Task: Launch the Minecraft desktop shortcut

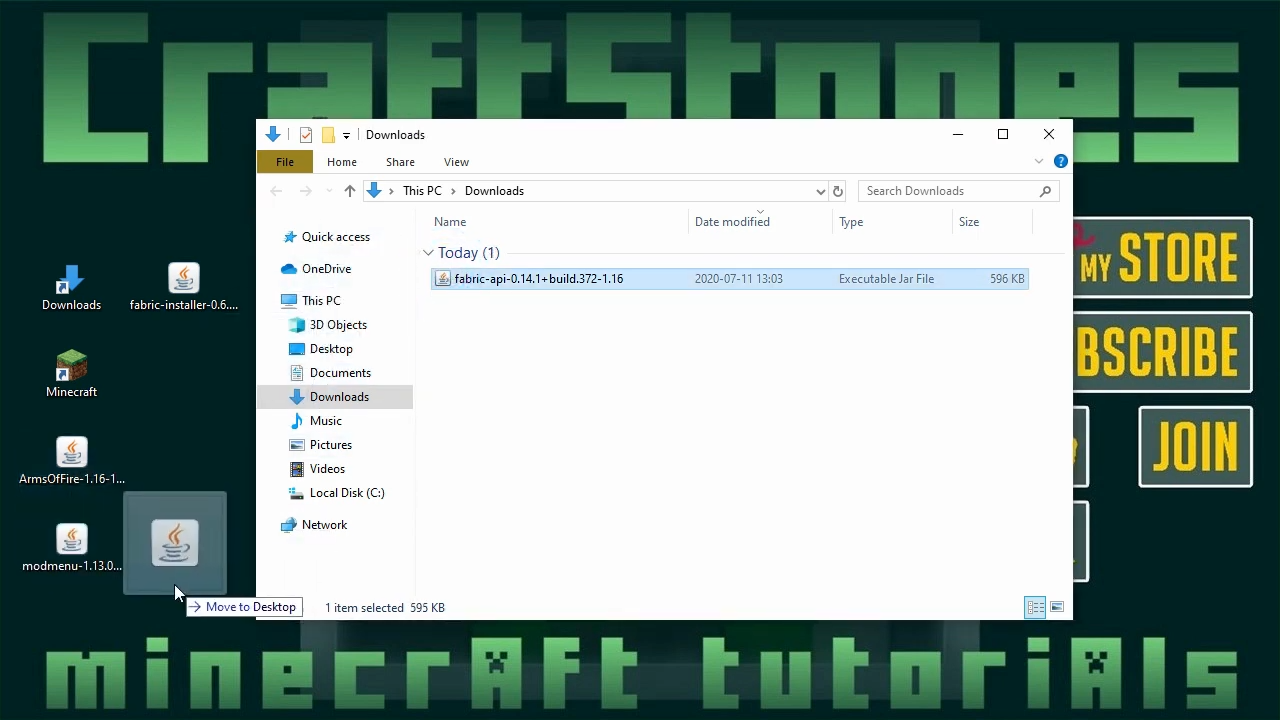Action: pyautogui.click(x=71, y=375)
